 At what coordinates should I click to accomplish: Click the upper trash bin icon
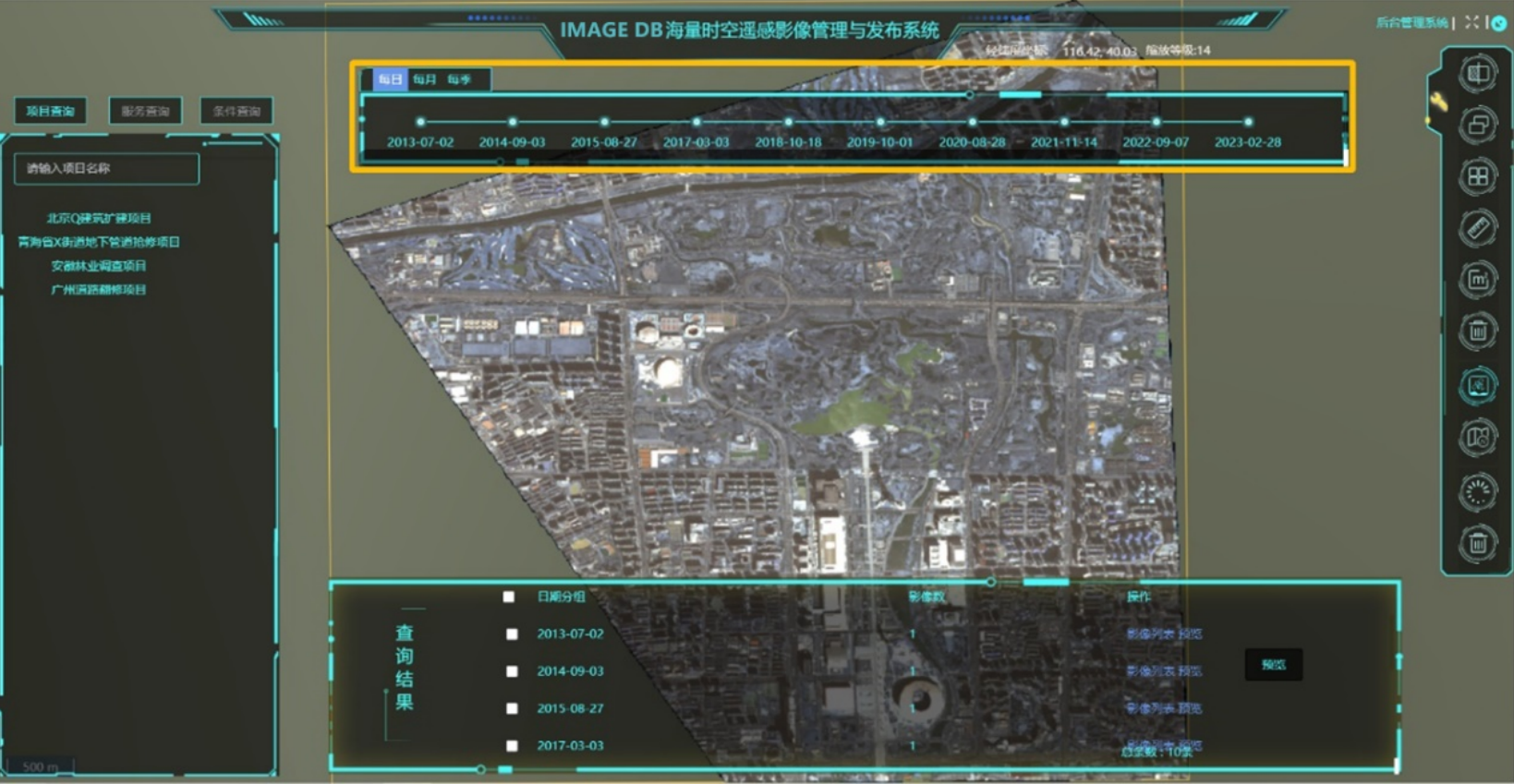coord(1477,331)
